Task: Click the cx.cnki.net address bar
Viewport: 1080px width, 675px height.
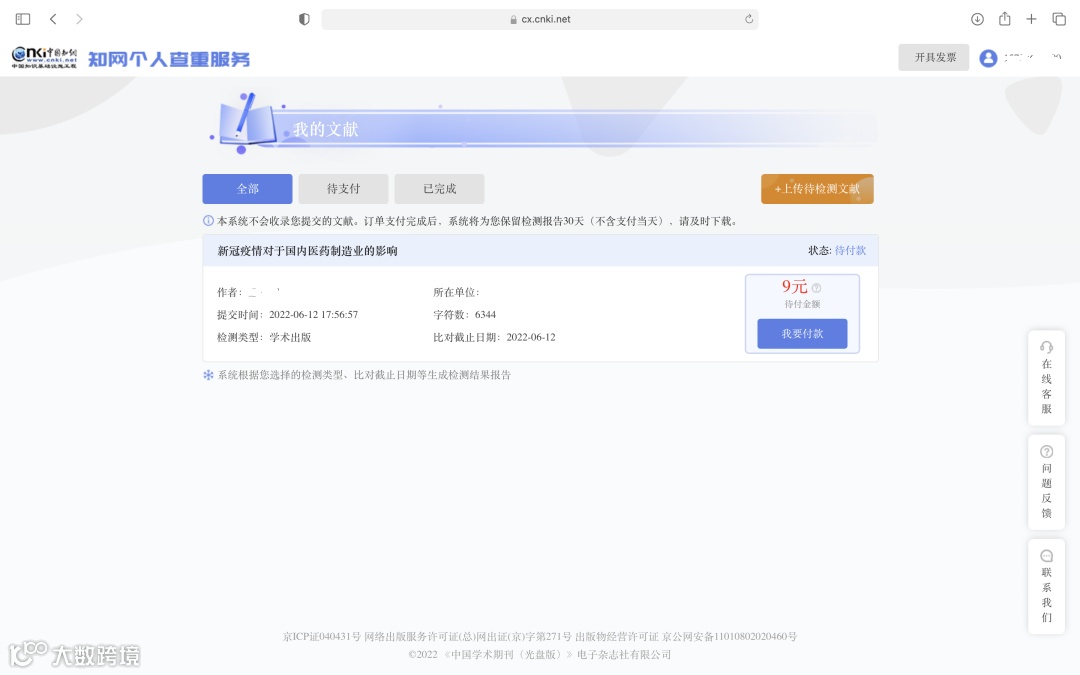Action: point(540,19)
